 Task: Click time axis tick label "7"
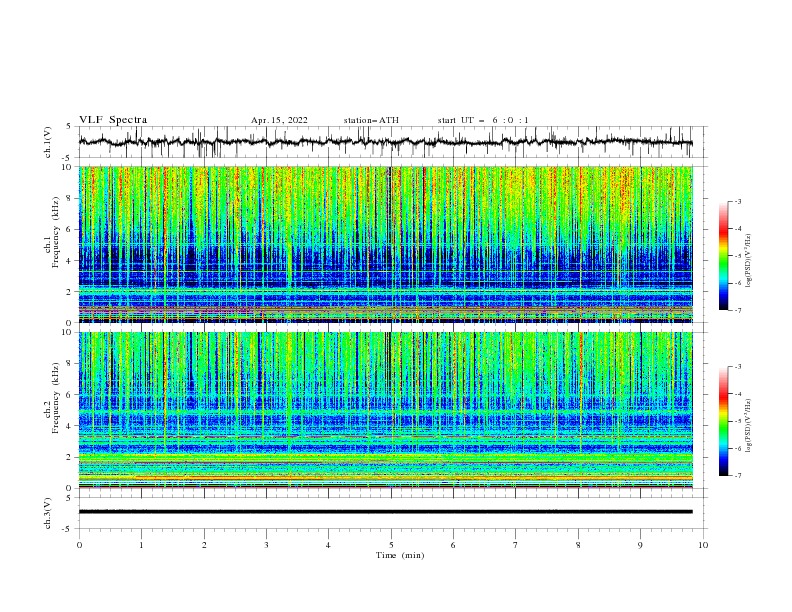coord(516,545)
